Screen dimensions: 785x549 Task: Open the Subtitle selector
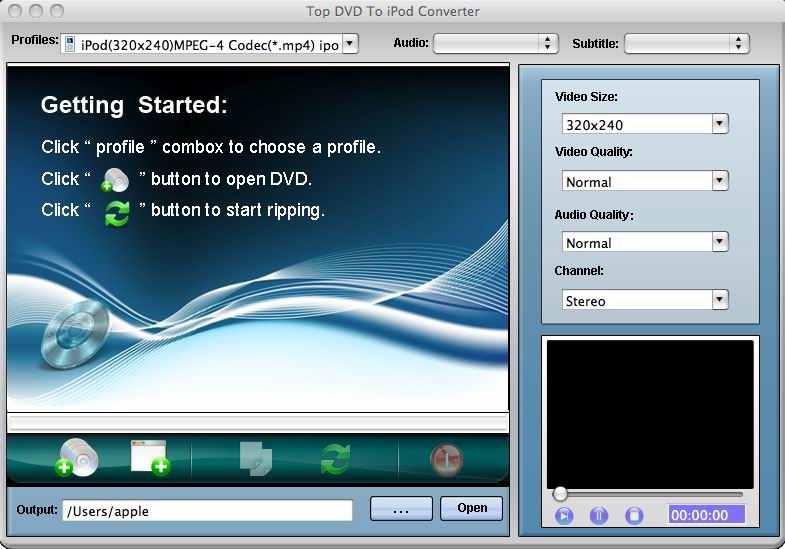(x=687, y=44)
